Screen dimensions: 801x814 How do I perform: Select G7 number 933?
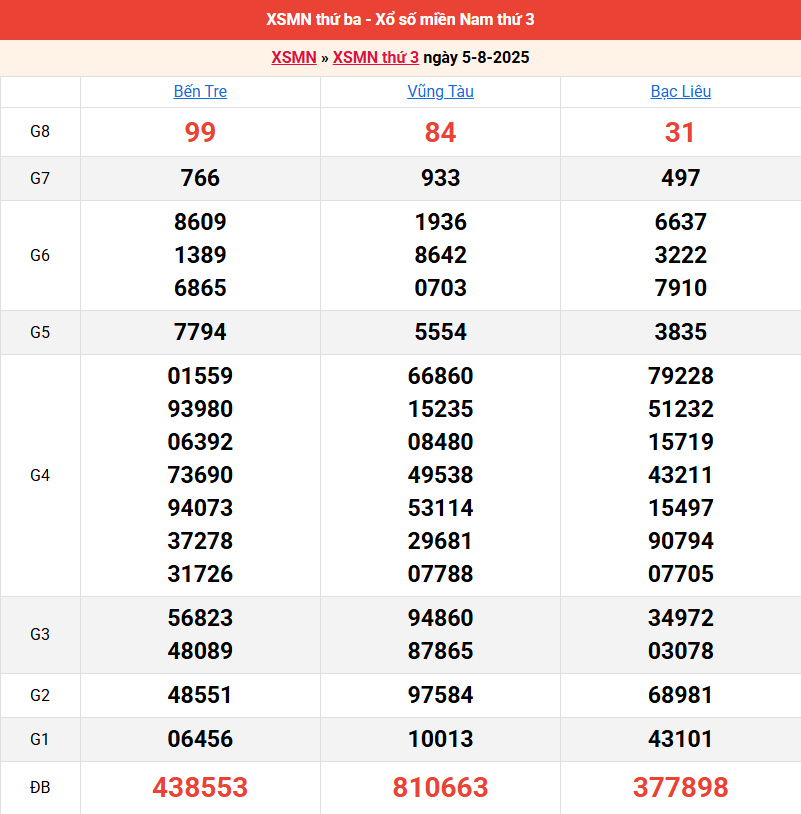(440, 178)
